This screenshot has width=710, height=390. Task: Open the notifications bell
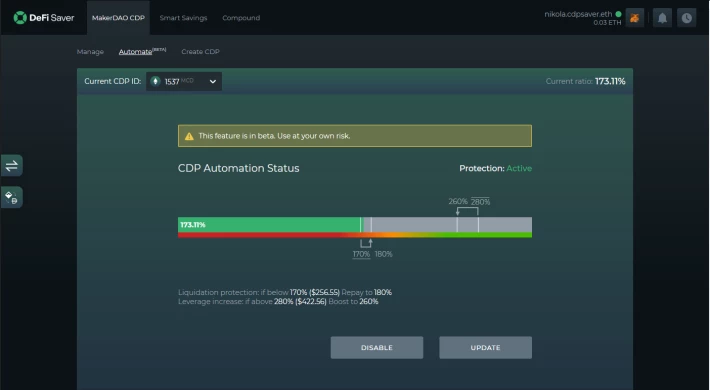[x=662, y=18]
